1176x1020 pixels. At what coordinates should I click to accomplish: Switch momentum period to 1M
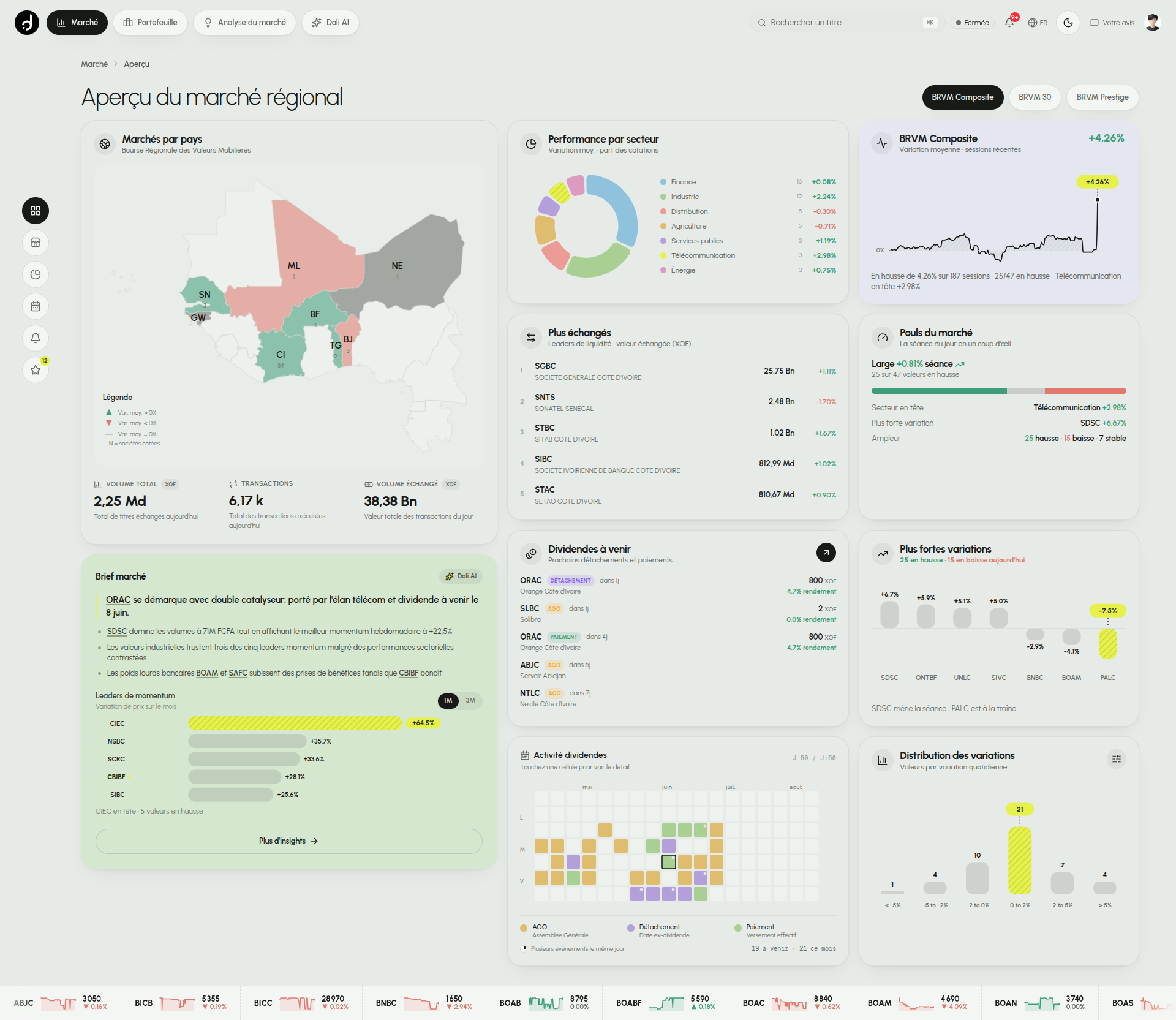[448, 701]
